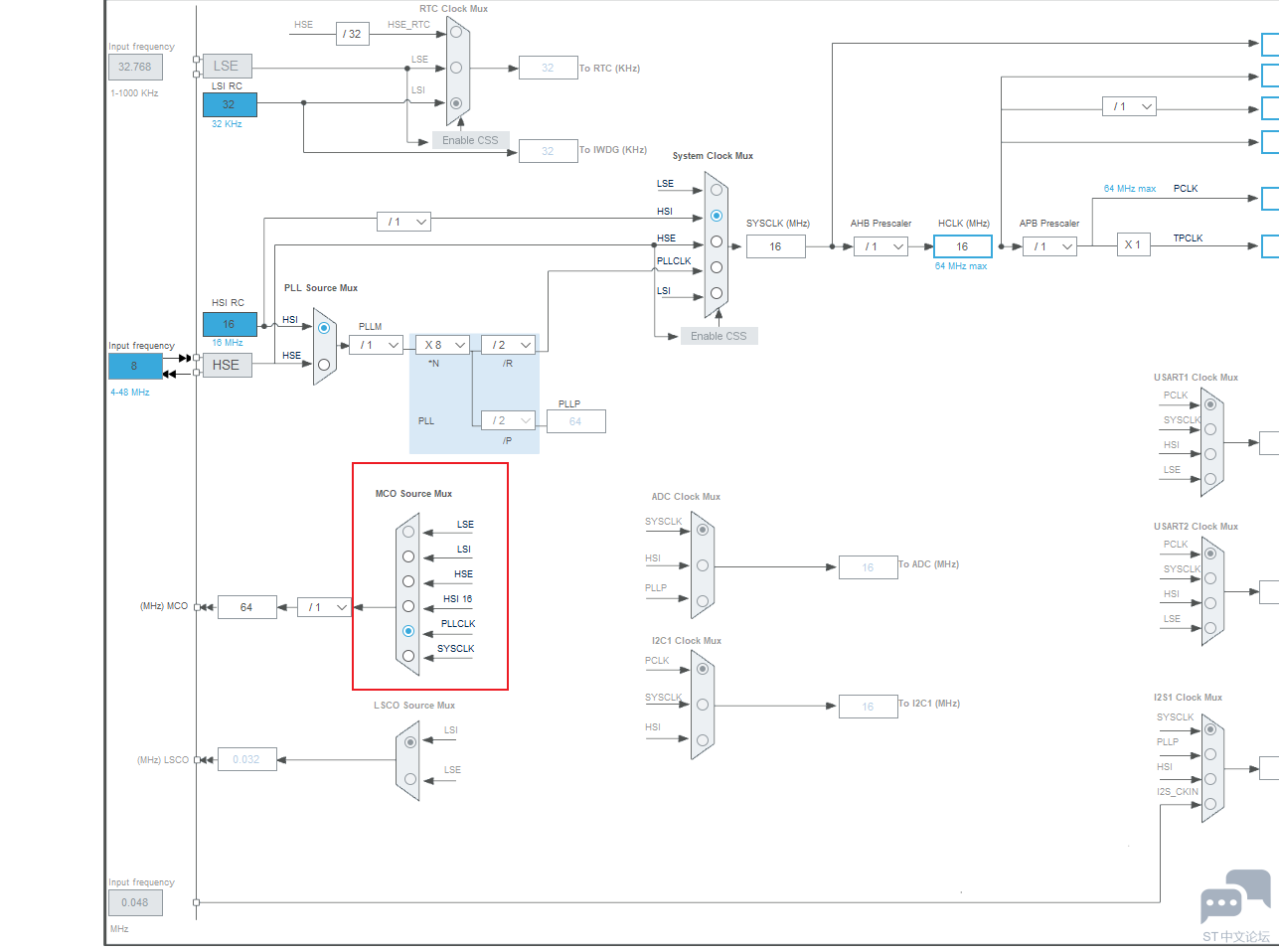Open the PLL /R divider dropdown

[x=509, y=345]
